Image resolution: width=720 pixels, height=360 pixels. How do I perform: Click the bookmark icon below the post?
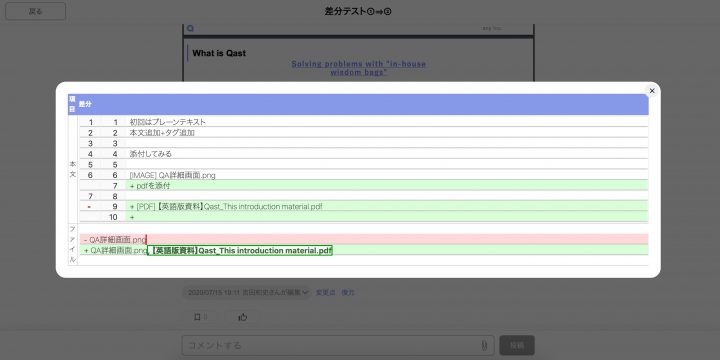[x=197, y=317]
